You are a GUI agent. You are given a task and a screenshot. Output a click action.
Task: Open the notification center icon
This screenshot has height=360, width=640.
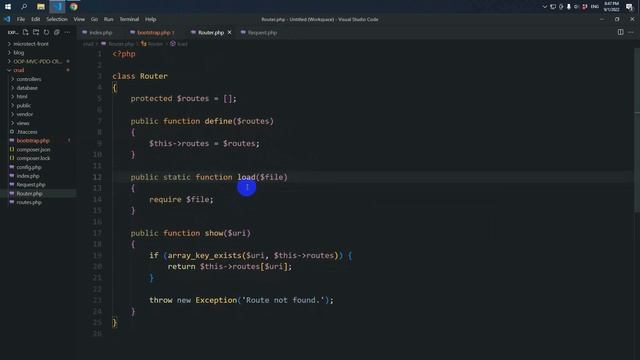click(x=629, y=7)
